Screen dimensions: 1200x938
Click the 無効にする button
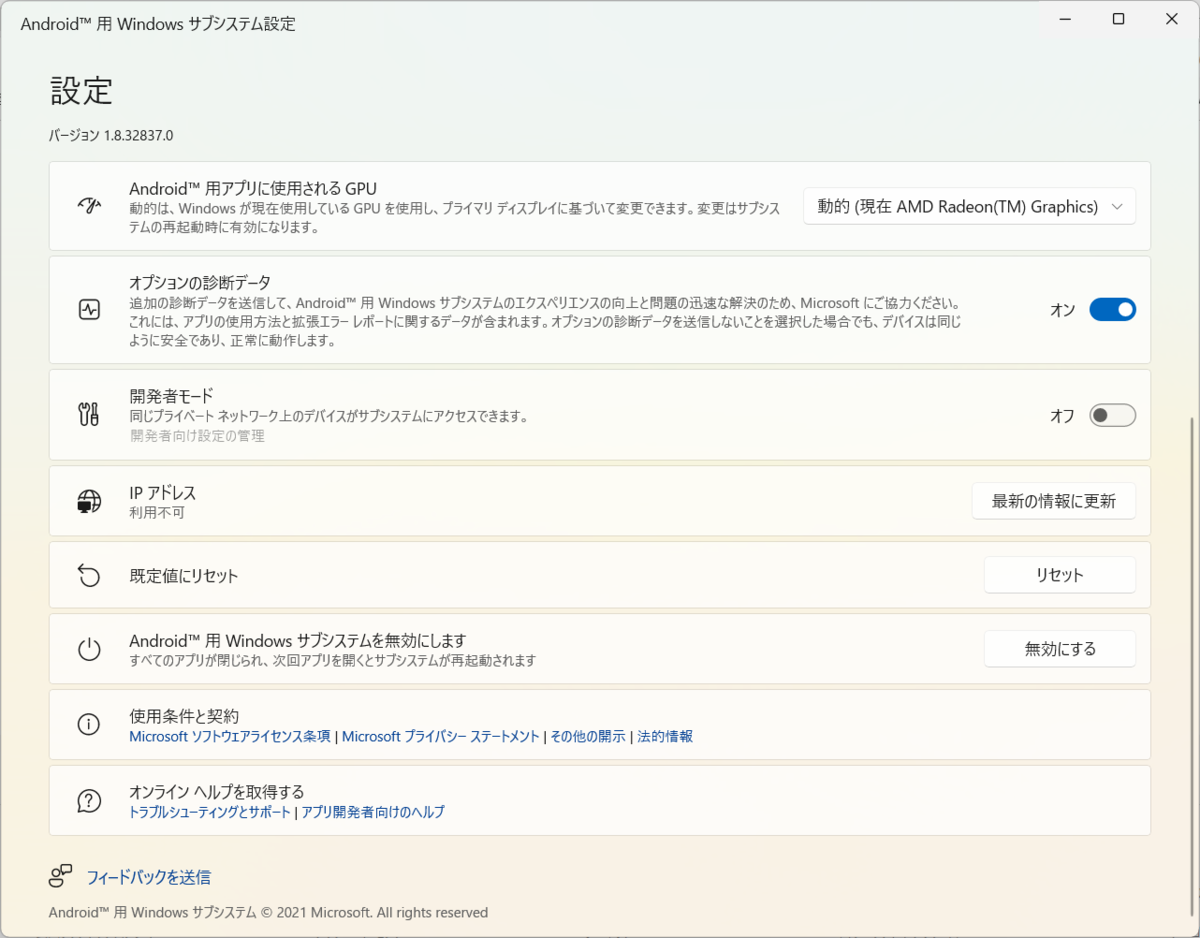pyautogui.click(x=1060, y=649)
